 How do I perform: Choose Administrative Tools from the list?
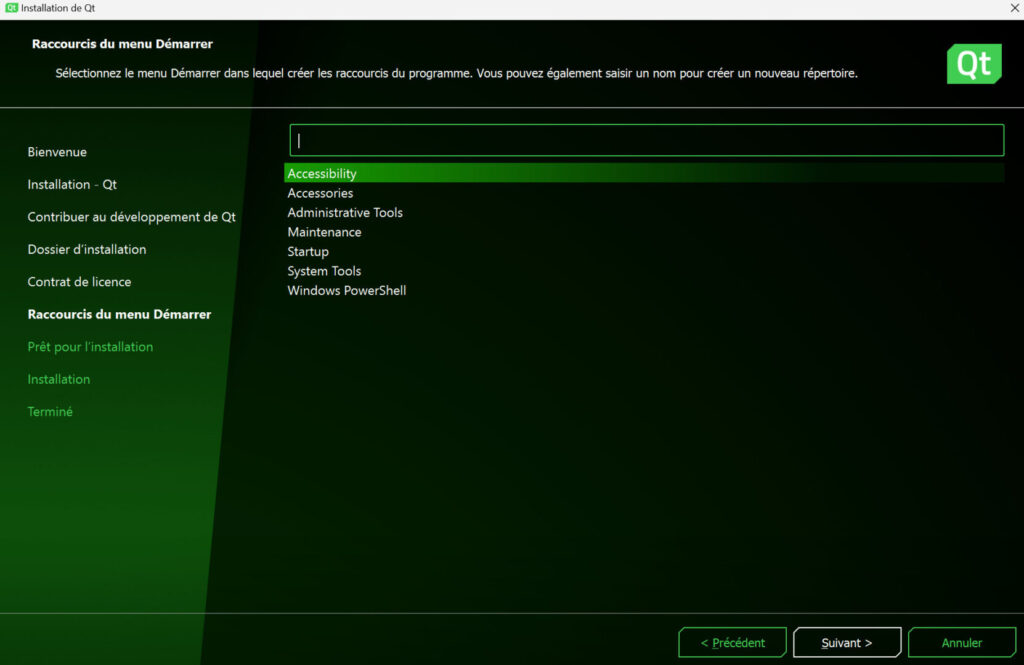pyautogui.click(x=345, y=213)
